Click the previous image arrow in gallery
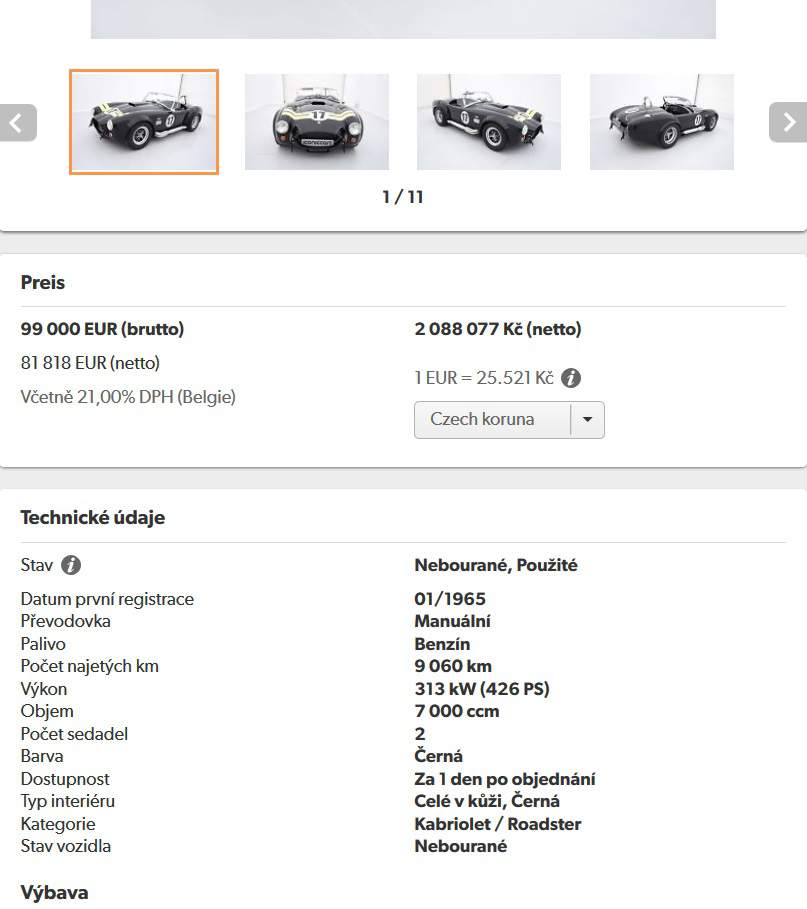807x909 pixels. coord(18,123)
